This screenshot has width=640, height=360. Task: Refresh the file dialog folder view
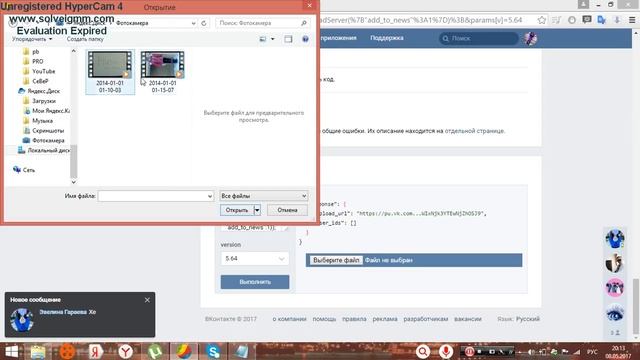204,23
